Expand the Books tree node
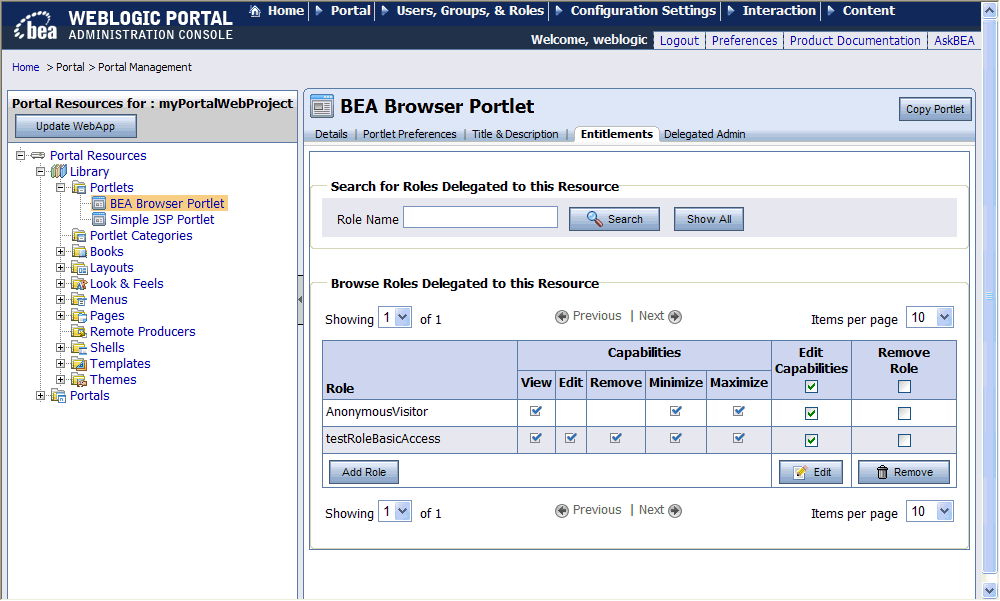The width and height of the screenshot is (1000, 601). click(x=60, y=251)
